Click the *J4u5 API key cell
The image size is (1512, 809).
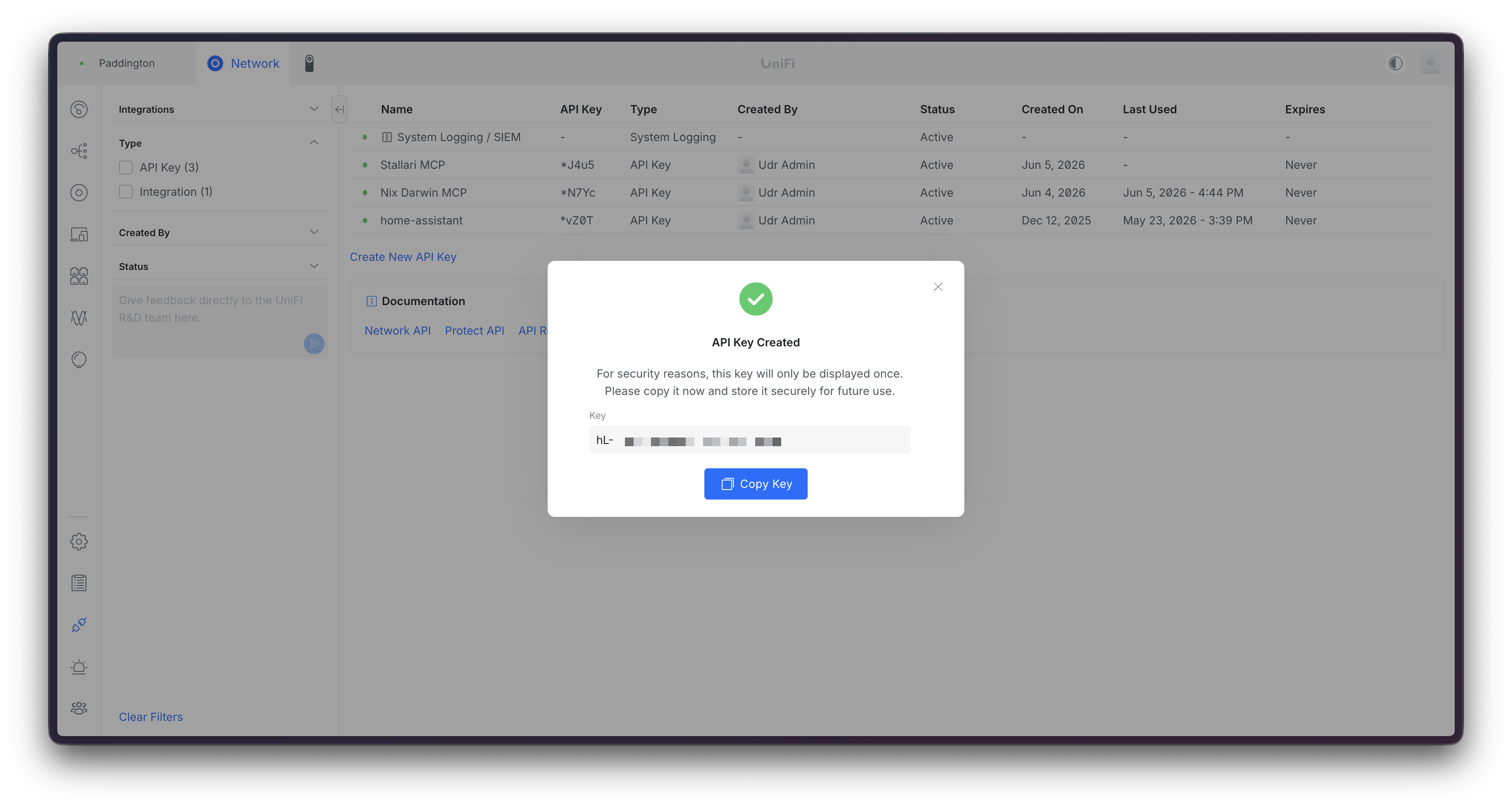point(577,165)
